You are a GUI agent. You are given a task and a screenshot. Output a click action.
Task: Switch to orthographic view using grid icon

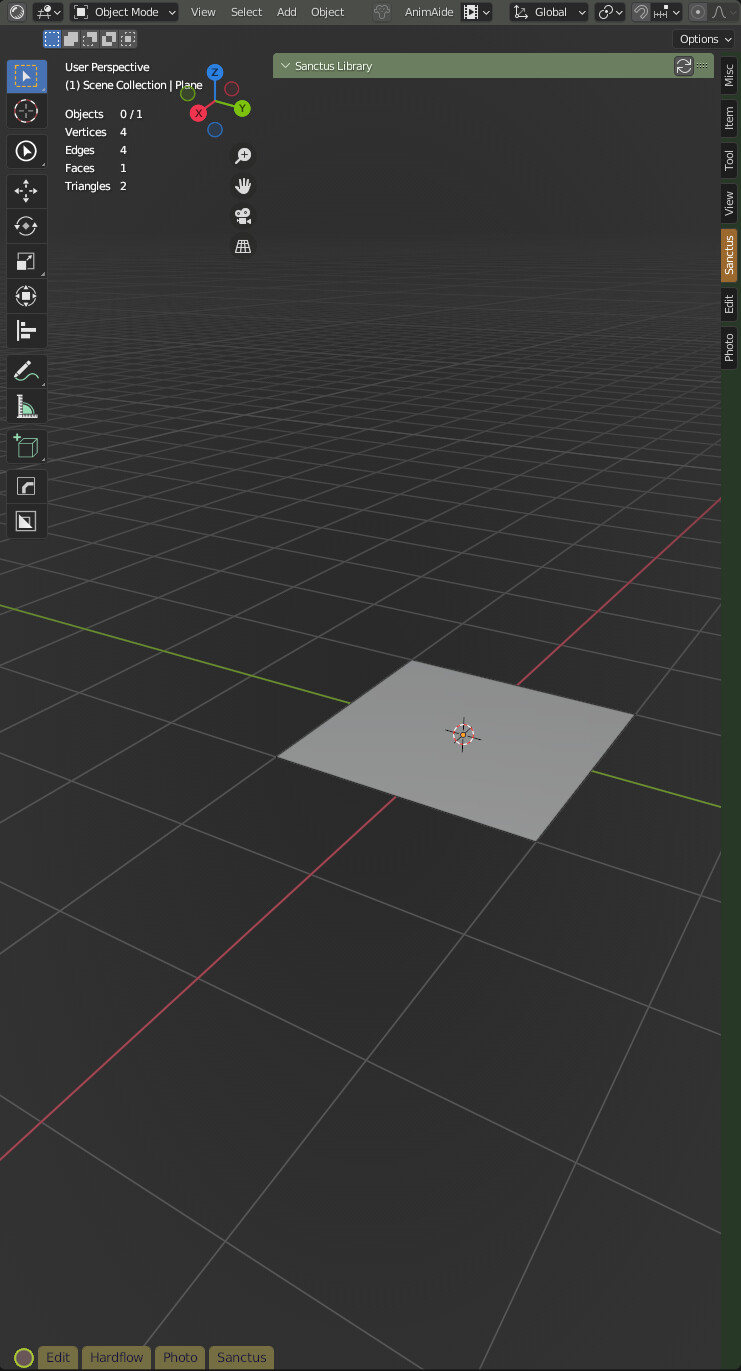pos(242,246)
